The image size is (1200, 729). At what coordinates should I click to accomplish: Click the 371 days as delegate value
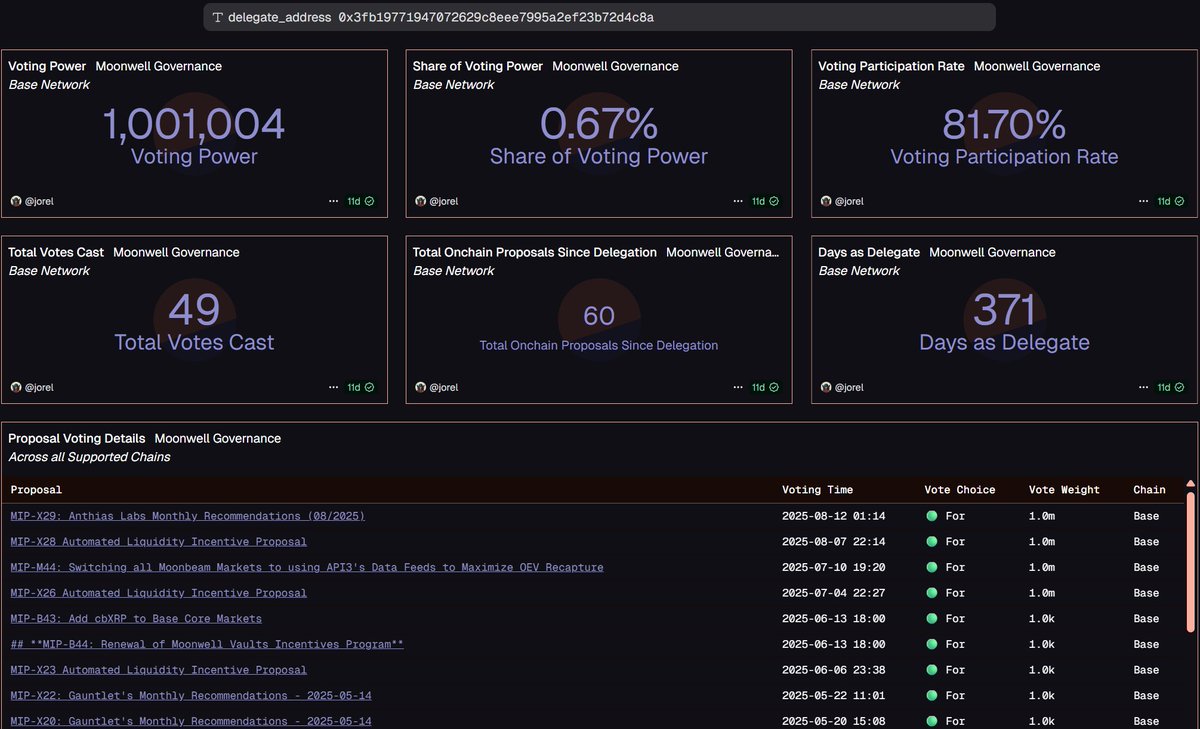pyautogui.click(x=1004, y=310)
